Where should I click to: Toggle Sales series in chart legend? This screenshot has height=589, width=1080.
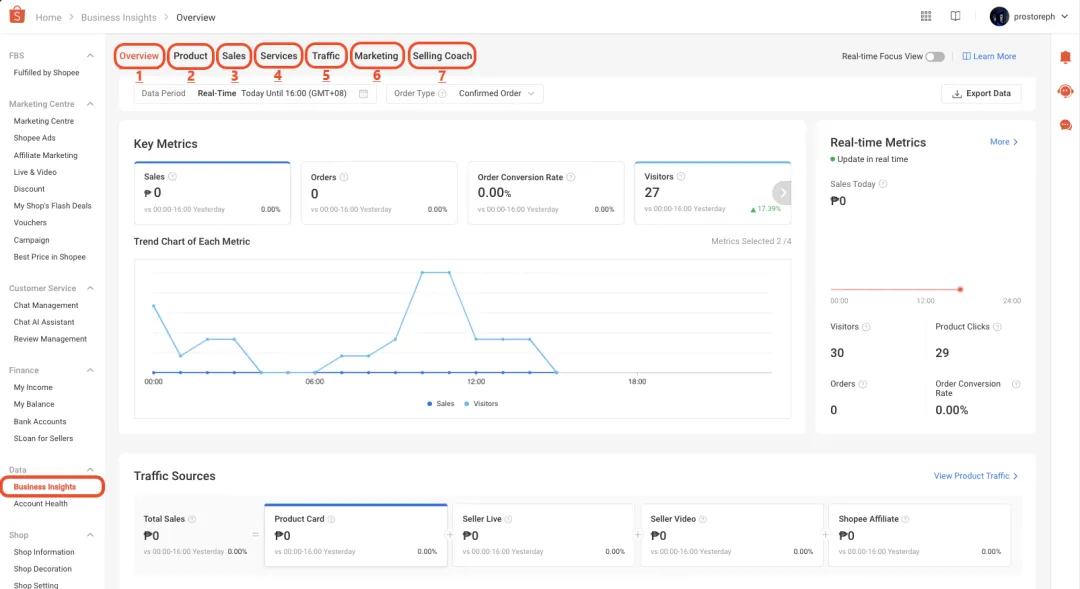[441, 404]
